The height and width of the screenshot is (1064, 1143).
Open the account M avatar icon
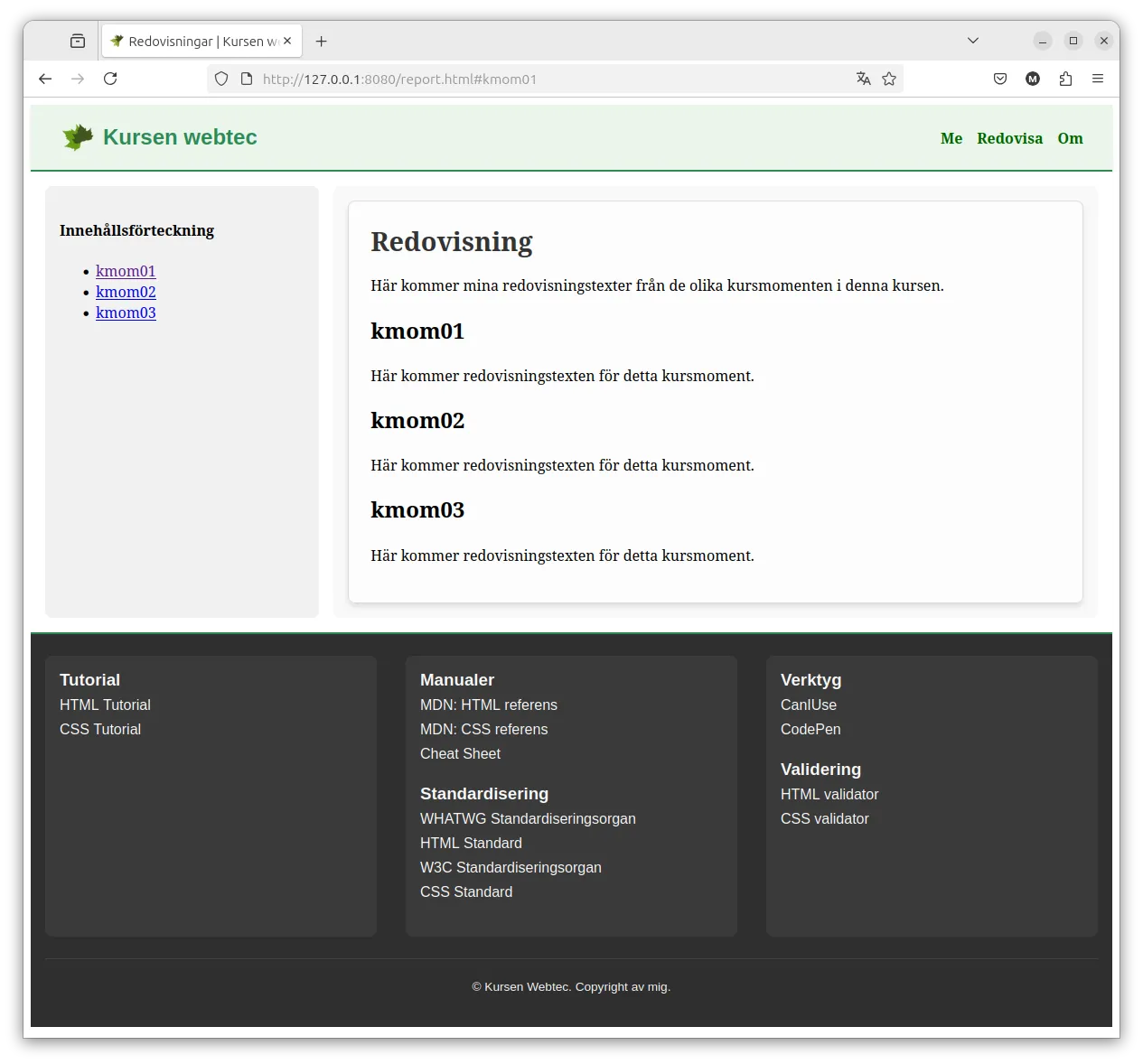(x=1033, y=79)
